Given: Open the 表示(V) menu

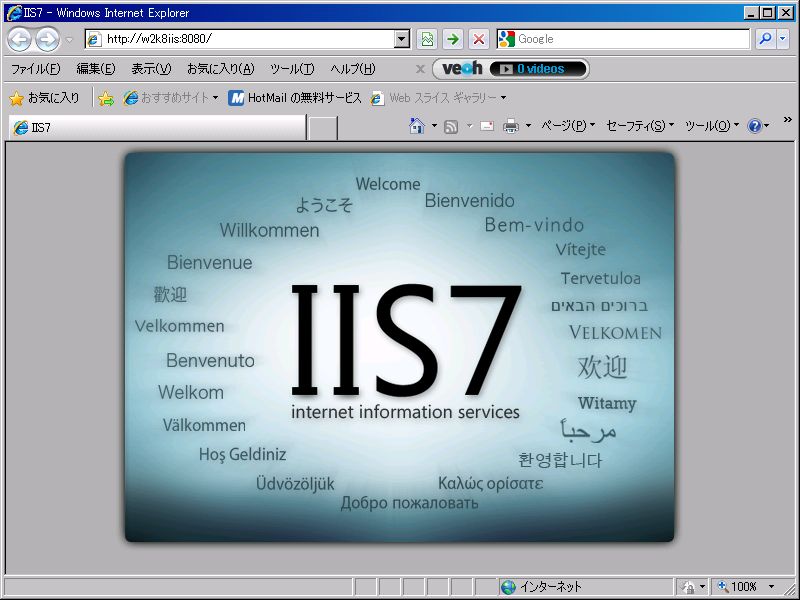Looking at the screenshot, I should click(151, 69).
